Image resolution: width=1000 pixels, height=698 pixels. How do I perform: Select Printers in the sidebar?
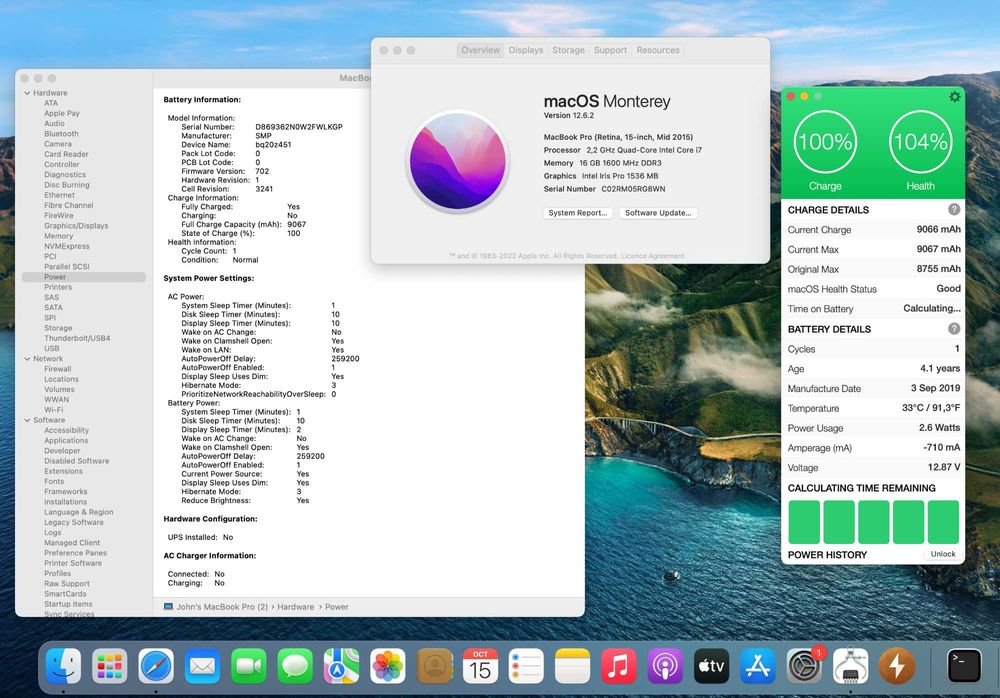[x=58, y=287]
